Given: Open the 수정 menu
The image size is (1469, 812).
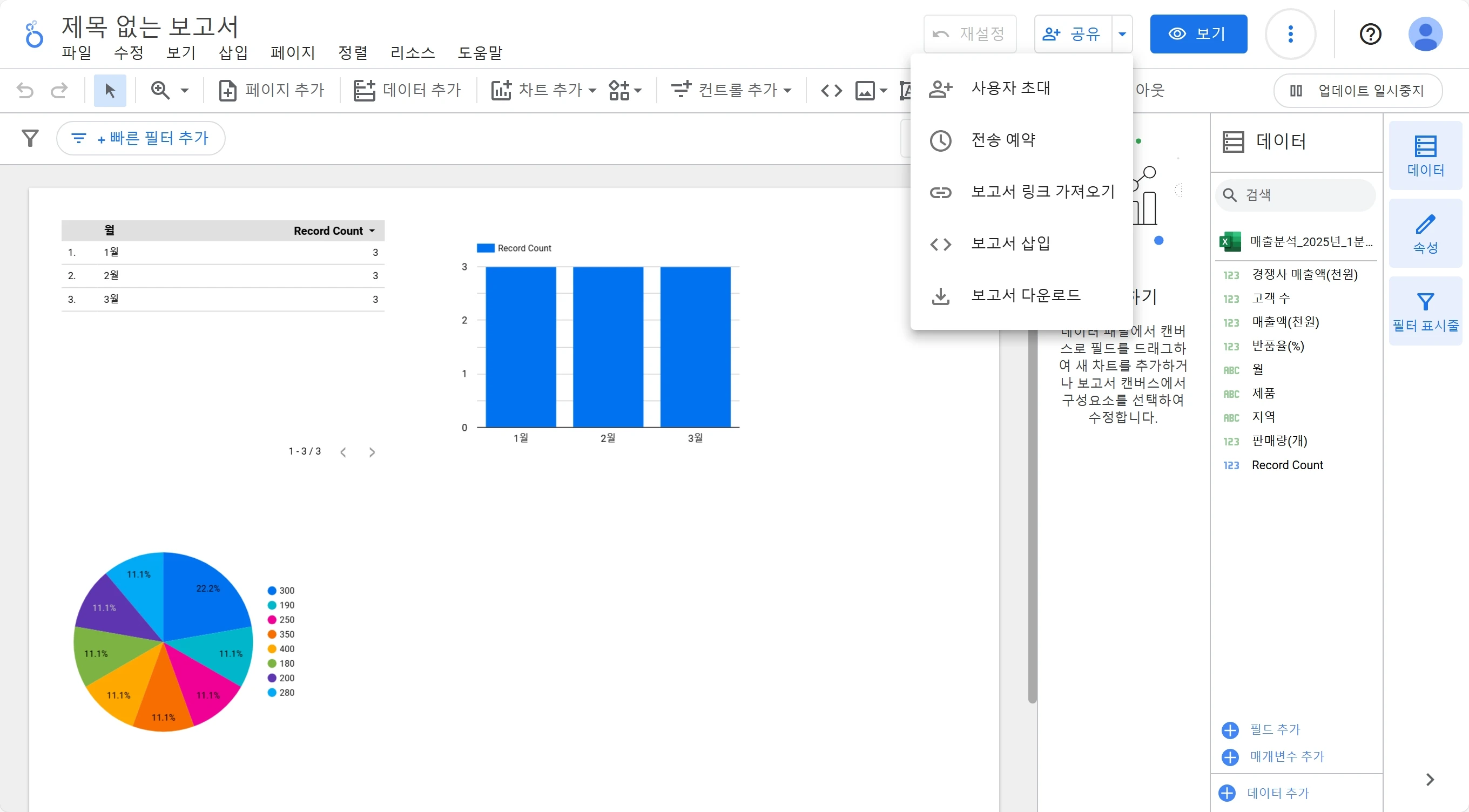Looking at the screenshot, I should [x=129, y=52].
